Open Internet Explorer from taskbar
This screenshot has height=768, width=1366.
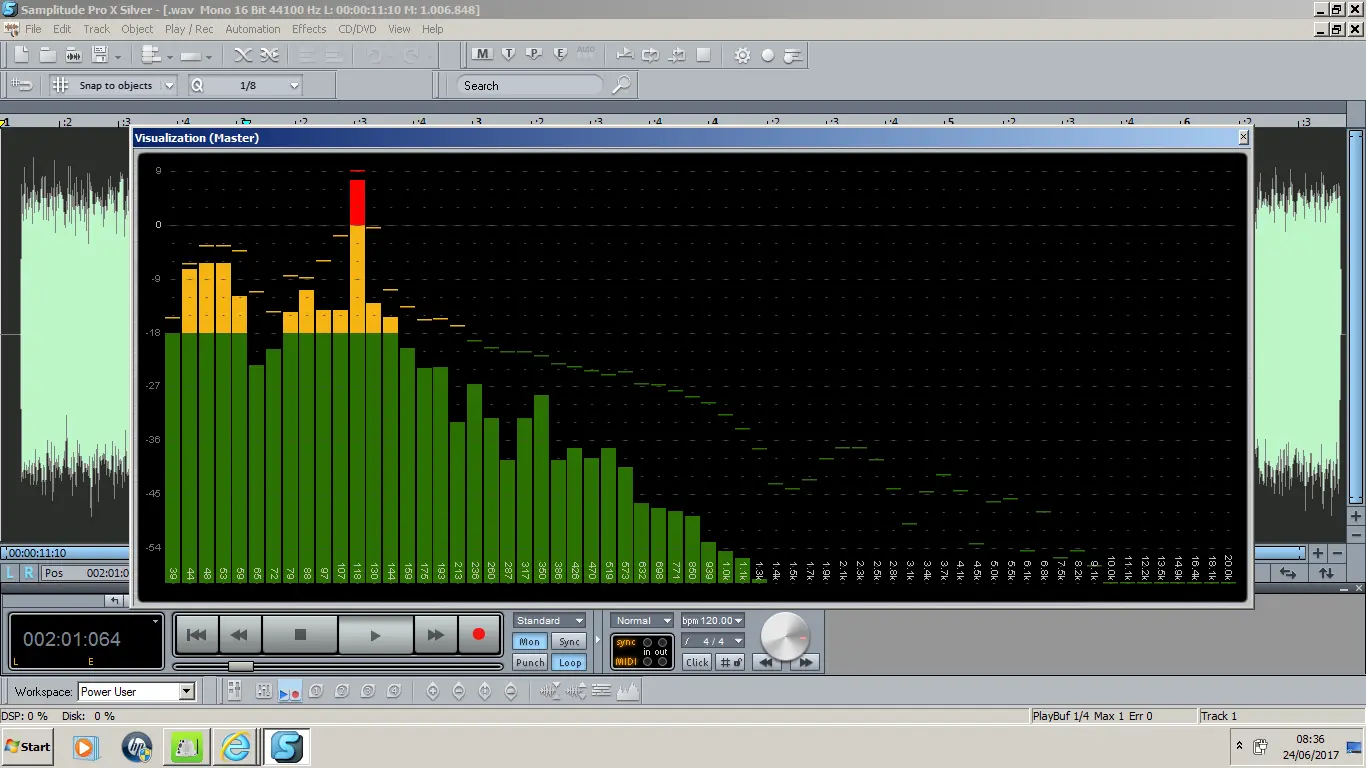tap(236, 747)
